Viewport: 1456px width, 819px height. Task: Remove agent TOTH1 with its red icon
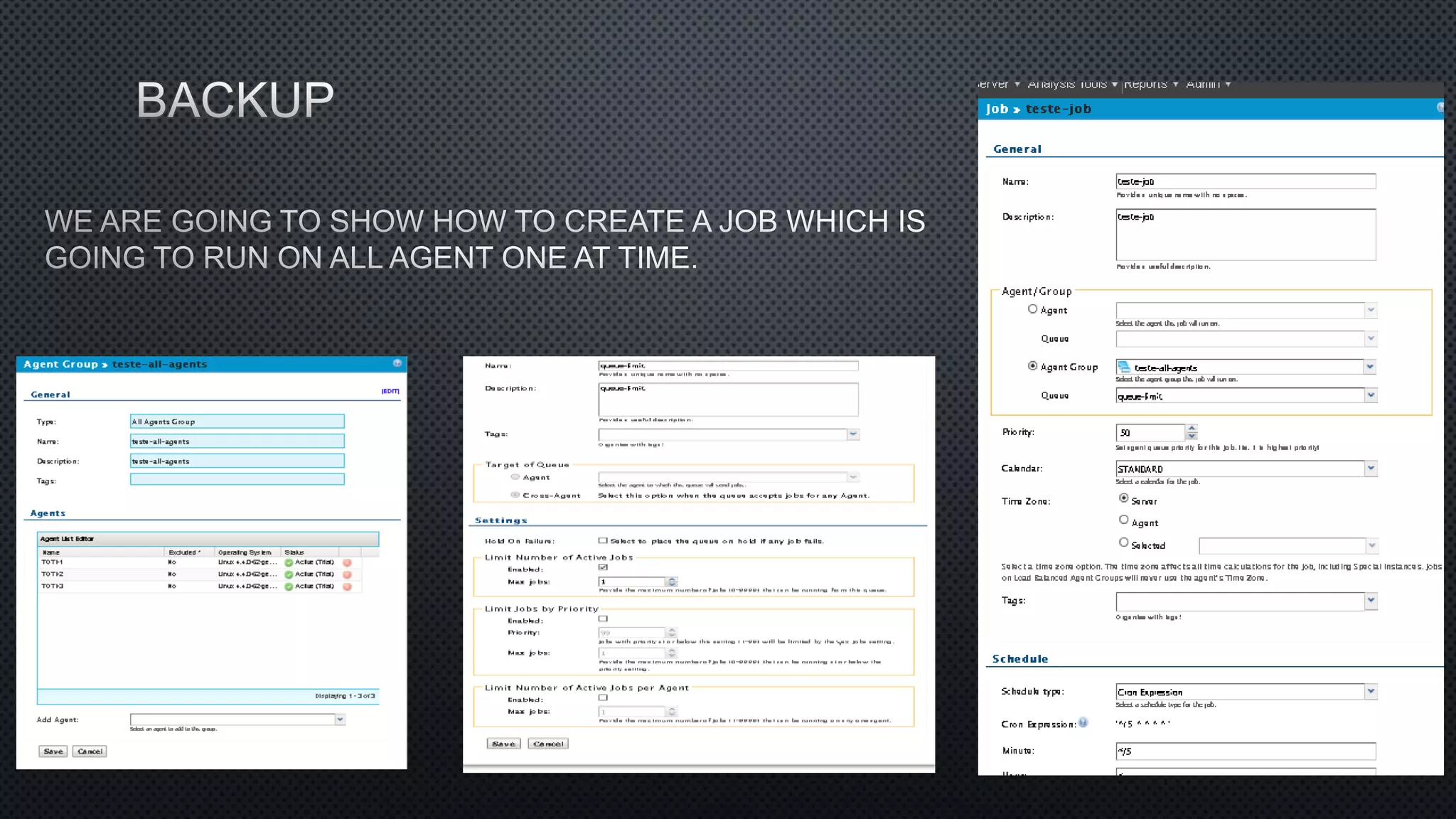pos(348,562)
